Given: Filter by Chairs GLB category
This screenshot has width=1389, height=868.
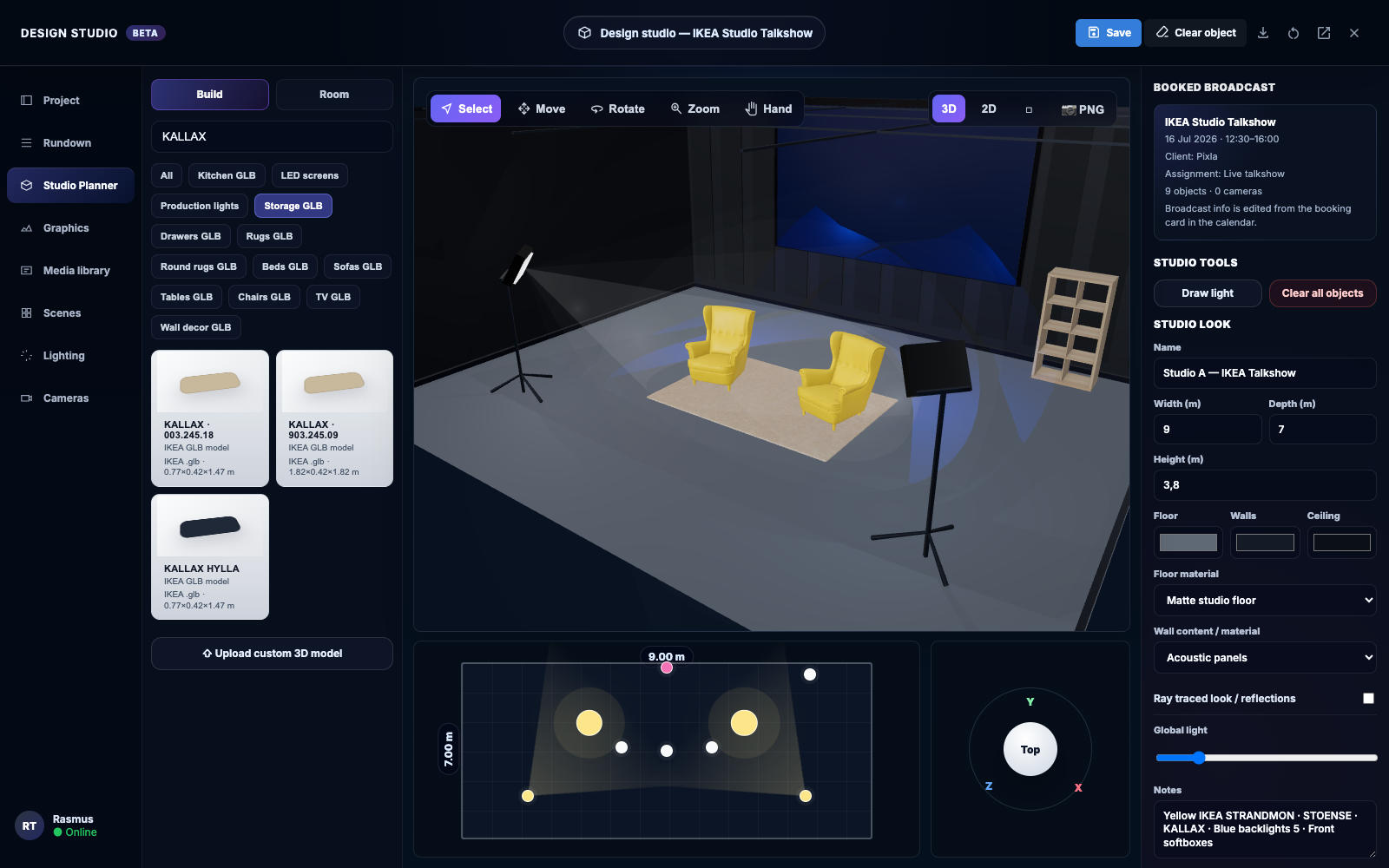Looking at the screenshot, I should (265, 297).
